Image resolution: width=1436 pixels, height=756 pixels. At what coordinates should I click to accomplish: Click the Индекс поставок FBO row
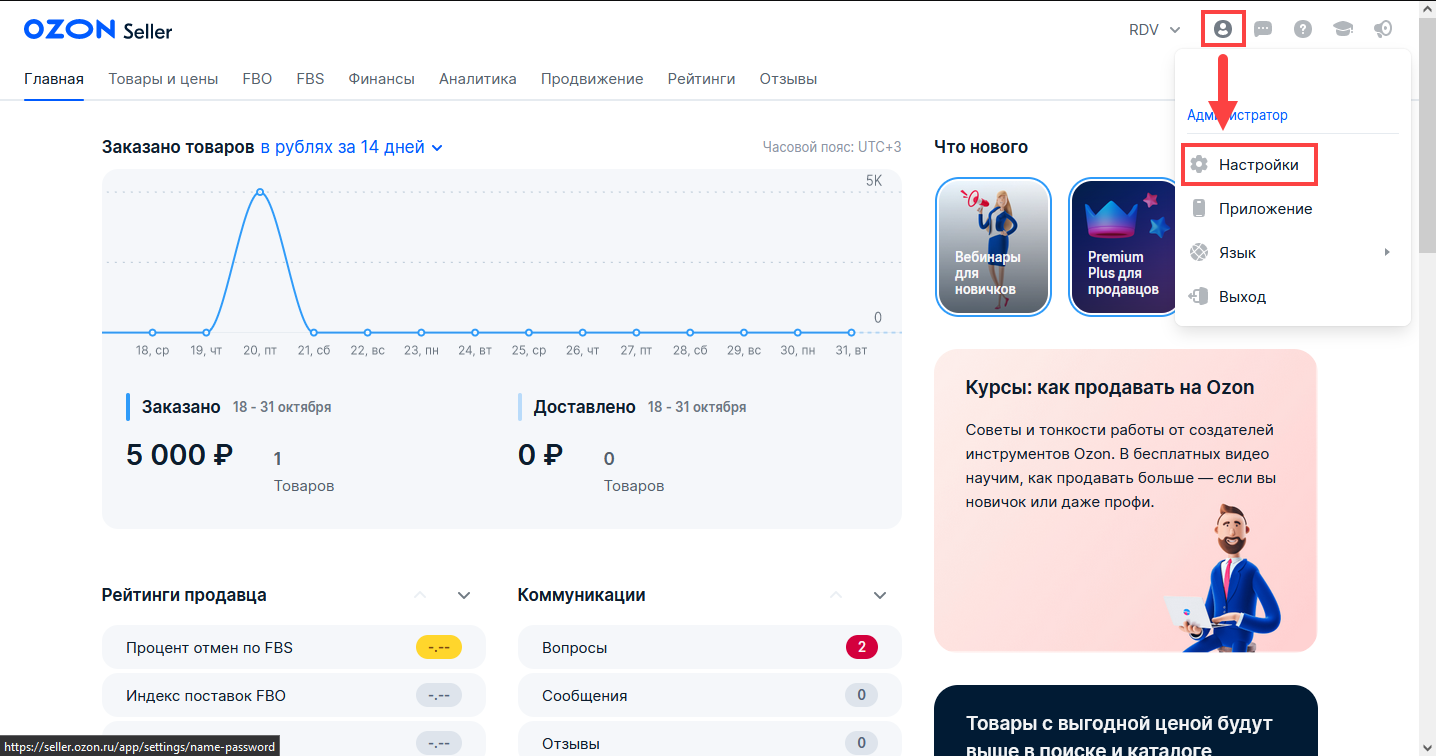(x=294, y=696)
